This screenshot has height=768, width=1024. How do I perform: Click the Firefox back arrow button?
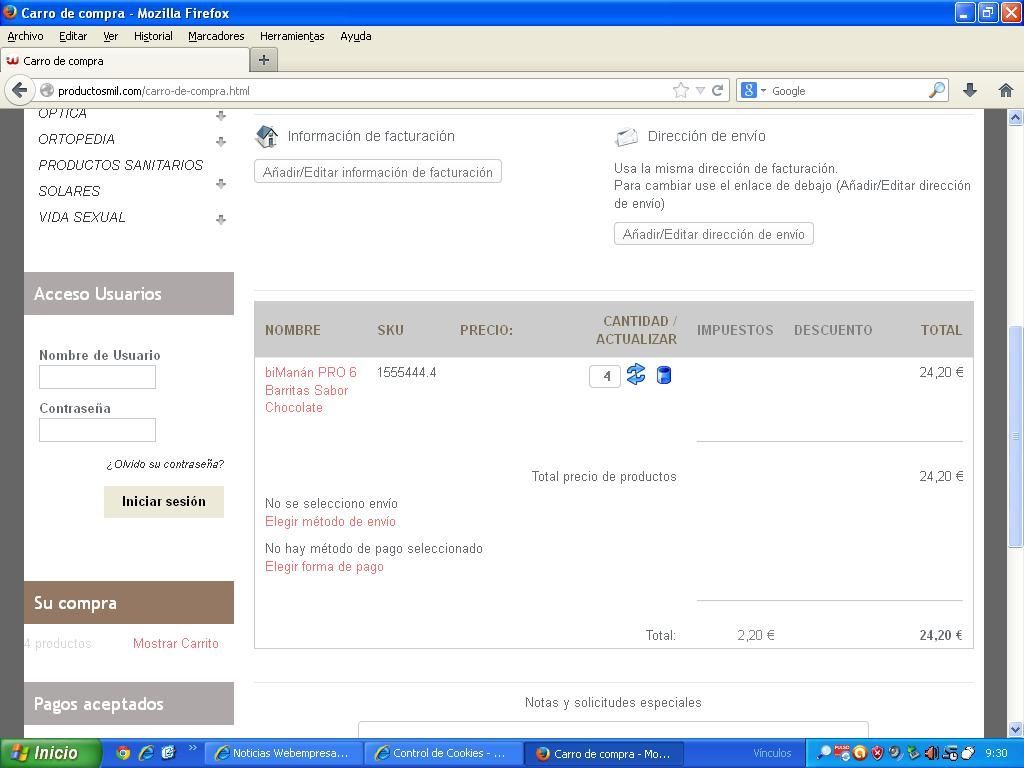click(x=20, y=90)
